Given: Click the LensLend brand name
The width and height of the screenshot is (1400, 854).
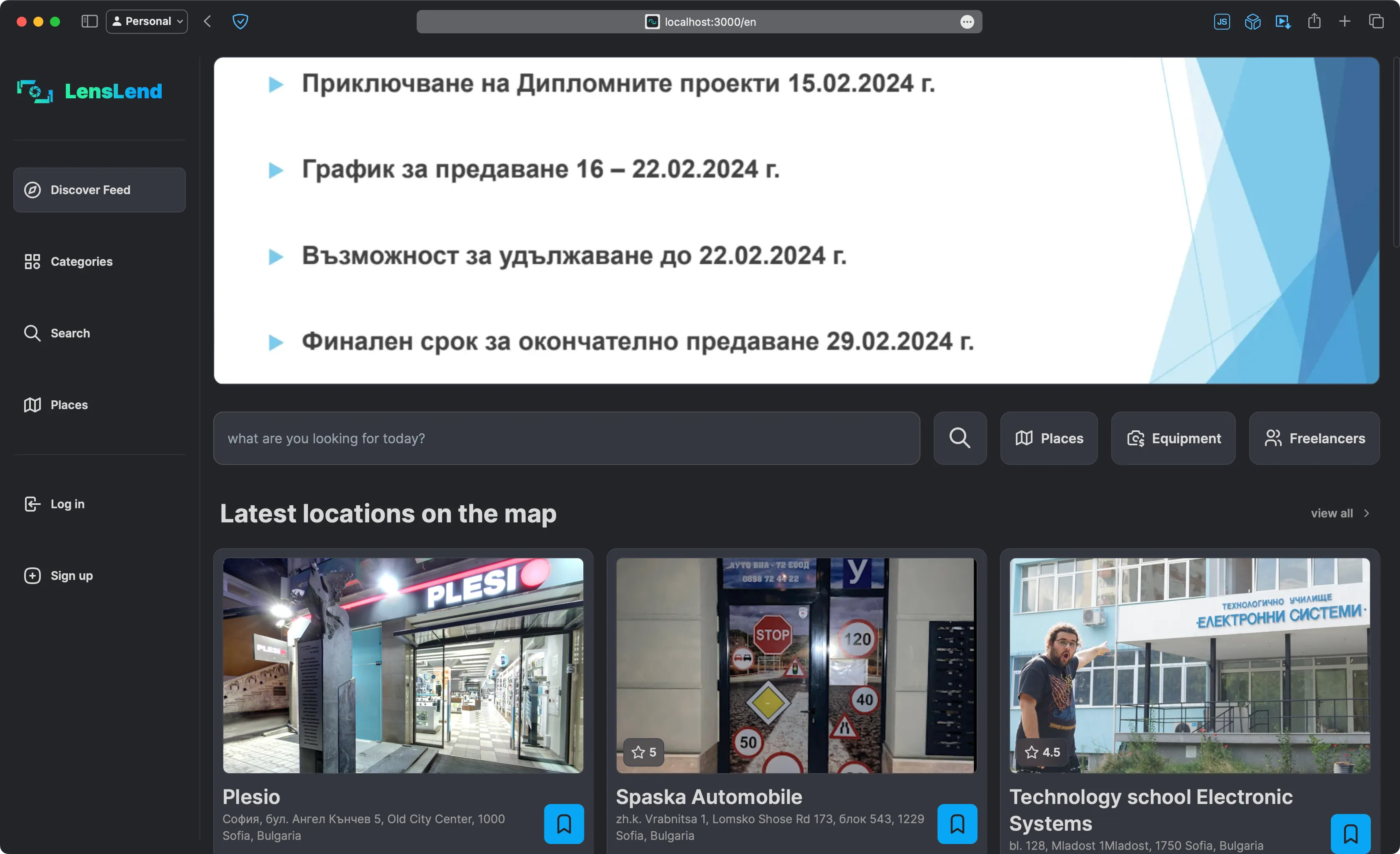Looking at the screenshot, I should tap(113, 91).
